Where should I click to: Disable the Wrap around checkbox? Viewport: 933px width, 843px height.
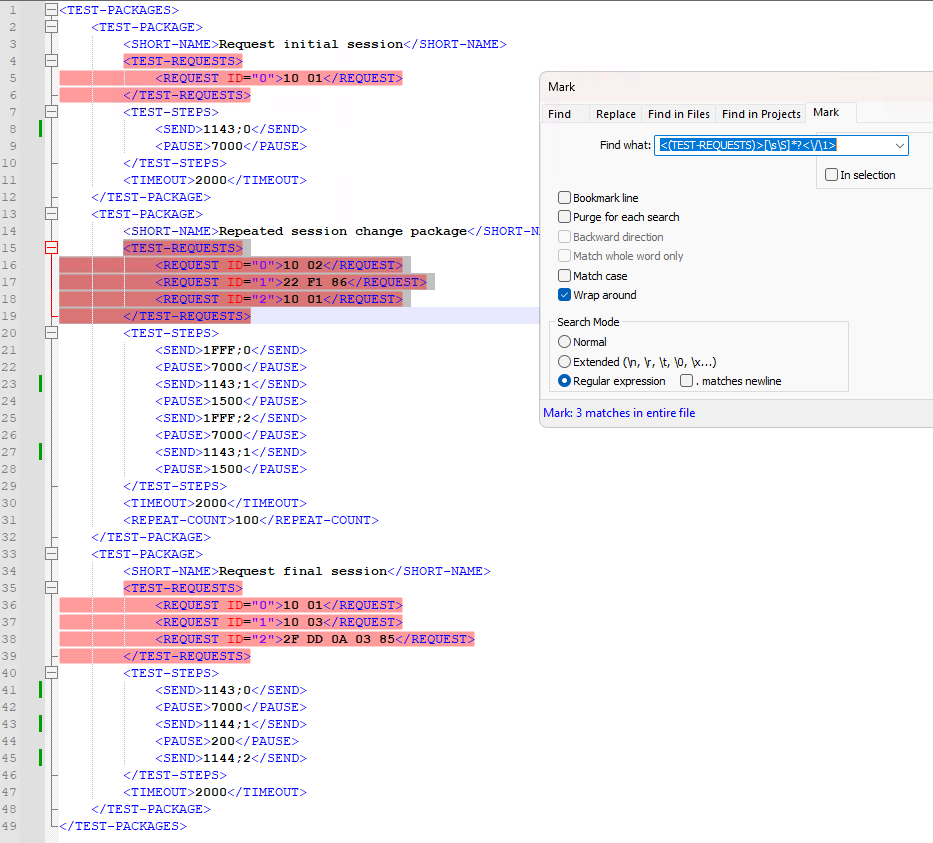click(563, 295)
